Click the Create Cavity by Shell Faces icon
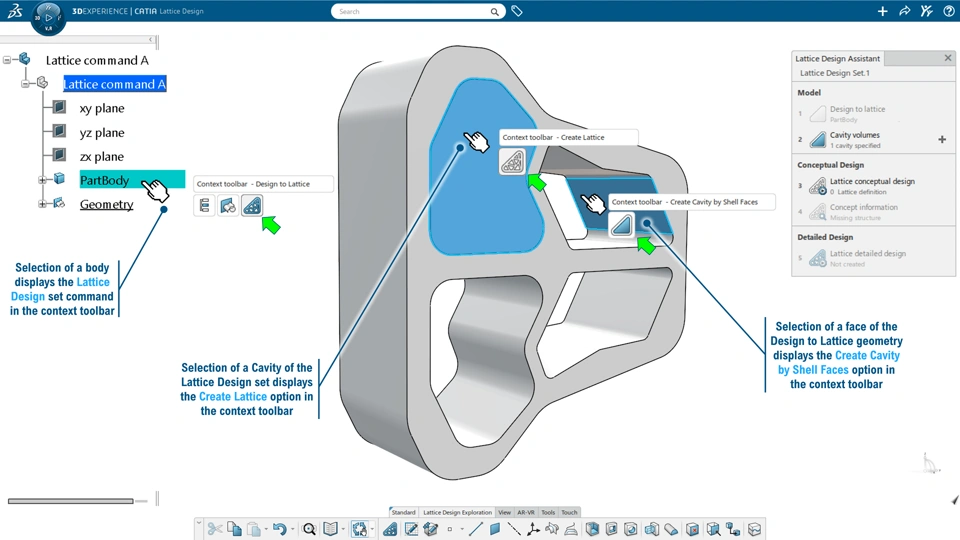Screen dimensions: 960x540 (x=621, y=225)
